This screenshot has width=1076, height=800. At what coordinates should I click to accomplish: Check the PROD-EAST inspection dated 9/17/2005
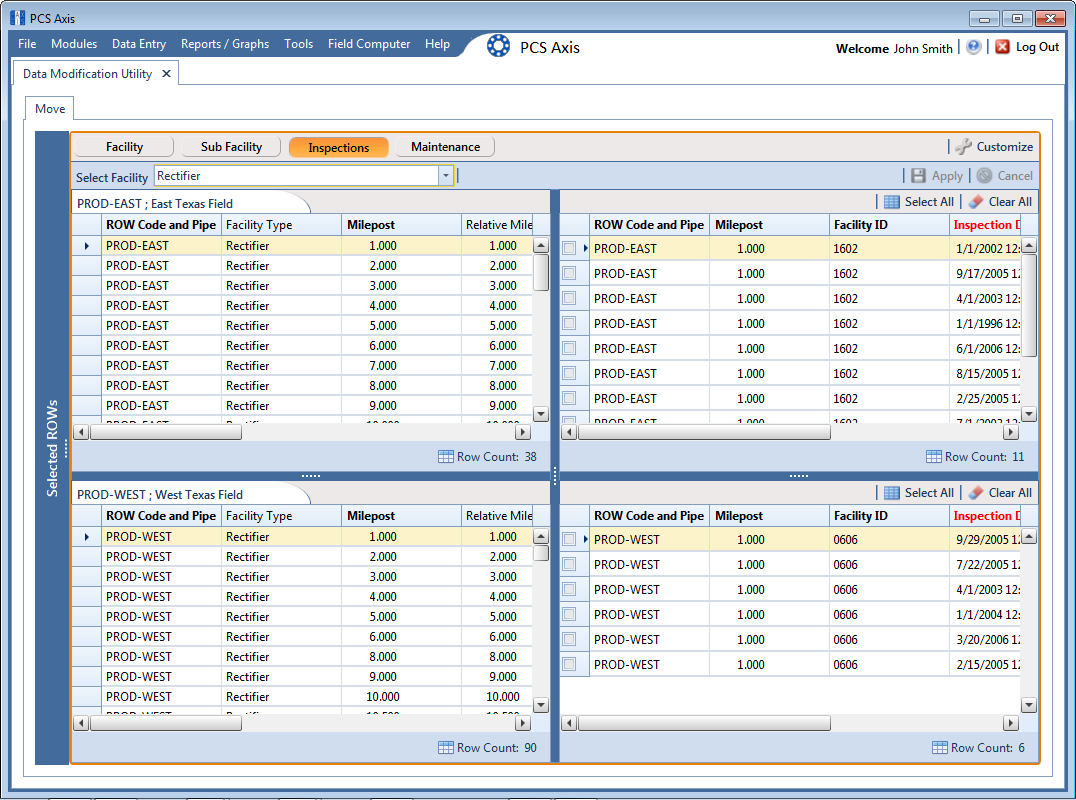pyautogui.click(x=569, y=273)
